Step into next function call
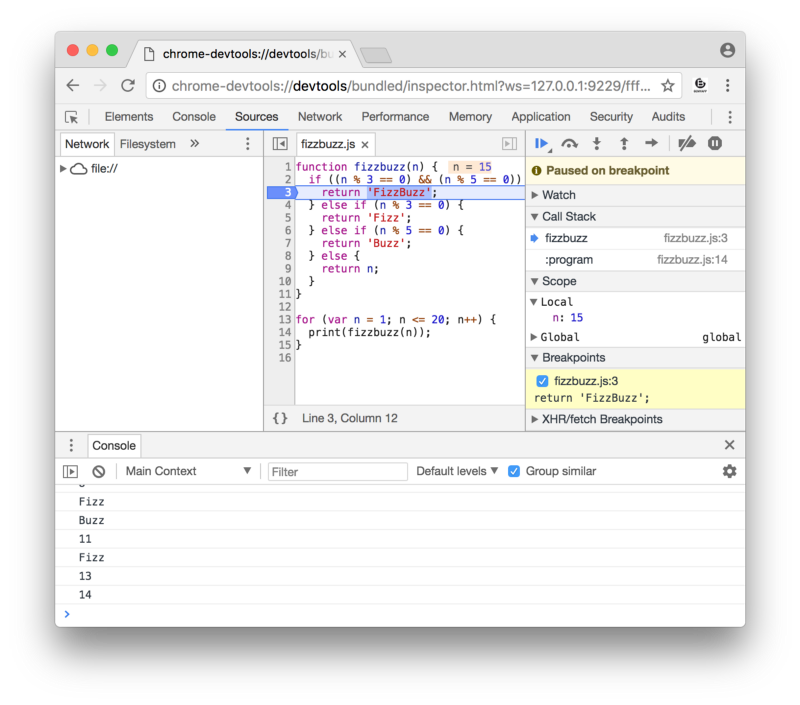The height and width of the screenshot is (705, 800). [597, 144]
